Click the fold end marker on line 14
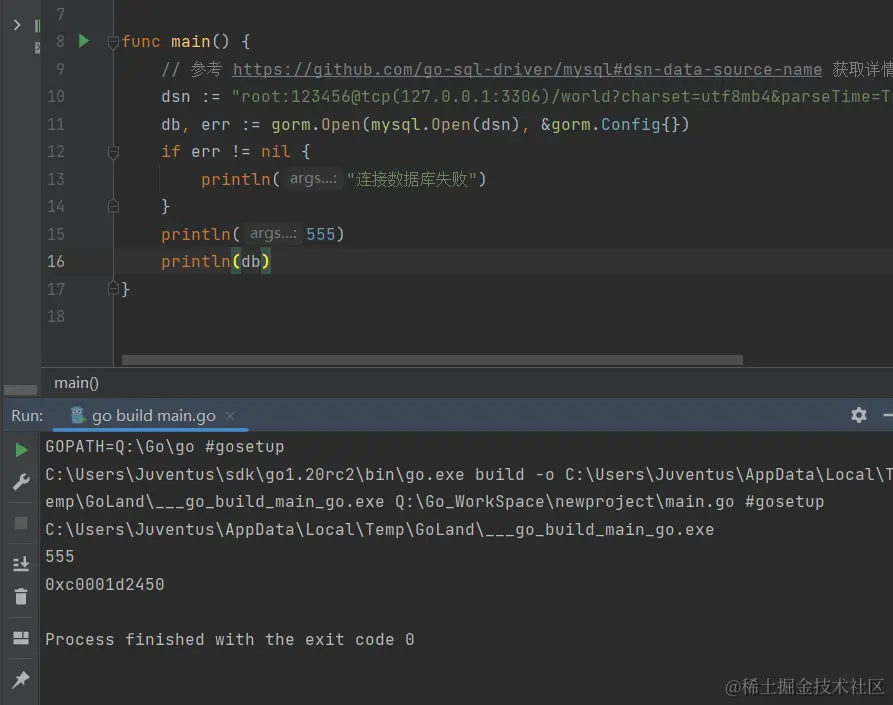The width and height of the screenshot is (893, 705). 113,206
